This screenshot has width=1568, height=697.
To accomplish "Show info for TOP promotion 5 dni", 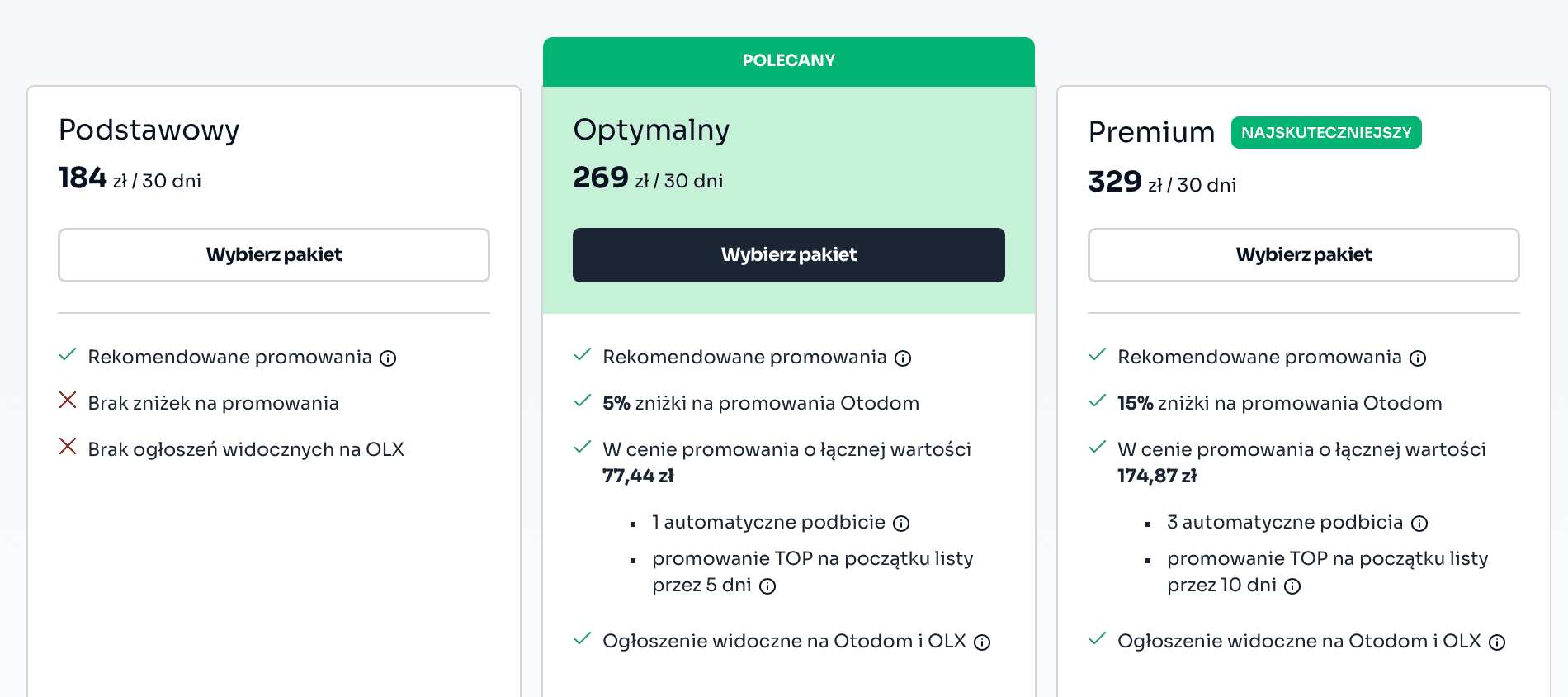I will click(767, 586).
